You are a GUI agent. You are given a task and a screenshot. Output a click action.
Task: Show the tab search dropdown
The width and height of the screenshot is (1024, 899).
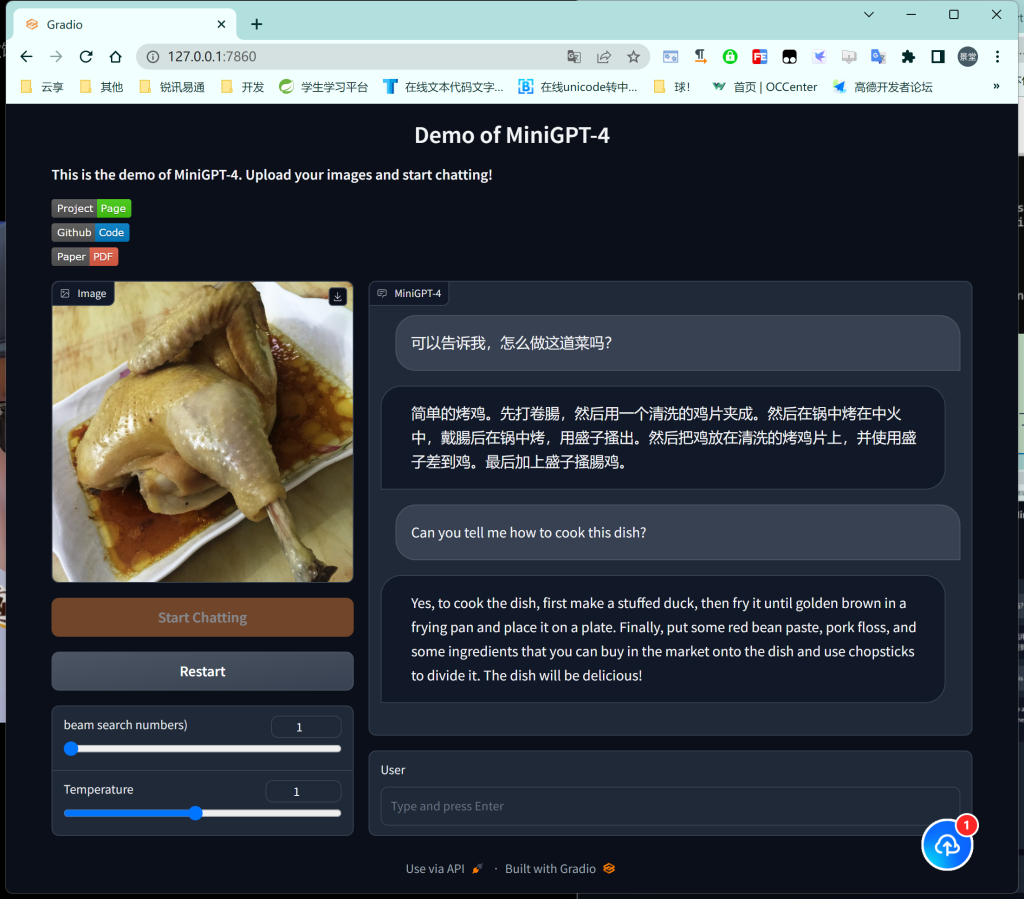pyautogui.click(x=869, y=14)
